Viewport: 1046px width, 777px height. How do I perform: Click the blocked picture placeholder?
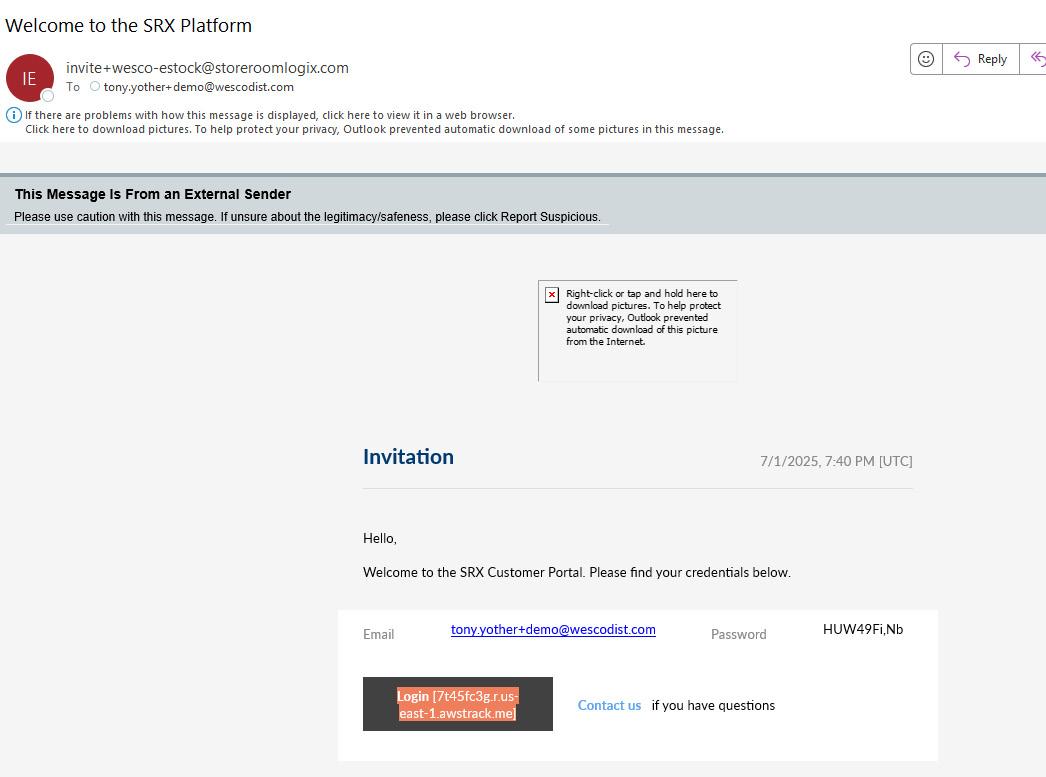tap(638, 331)
